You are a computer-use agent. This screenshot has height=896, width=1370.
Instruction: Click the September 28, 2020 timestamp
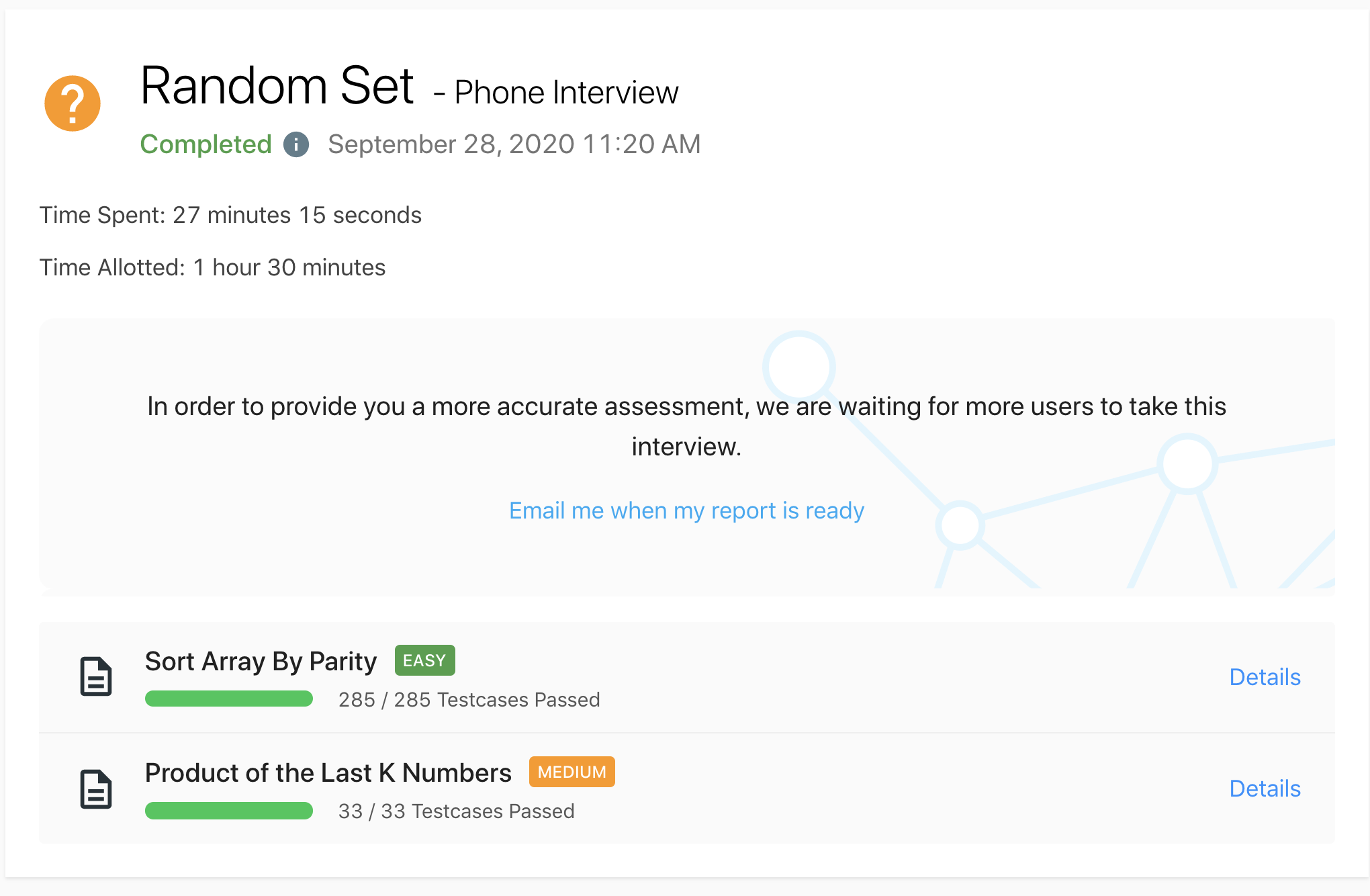pyautogui.click(x=514, y=144)
